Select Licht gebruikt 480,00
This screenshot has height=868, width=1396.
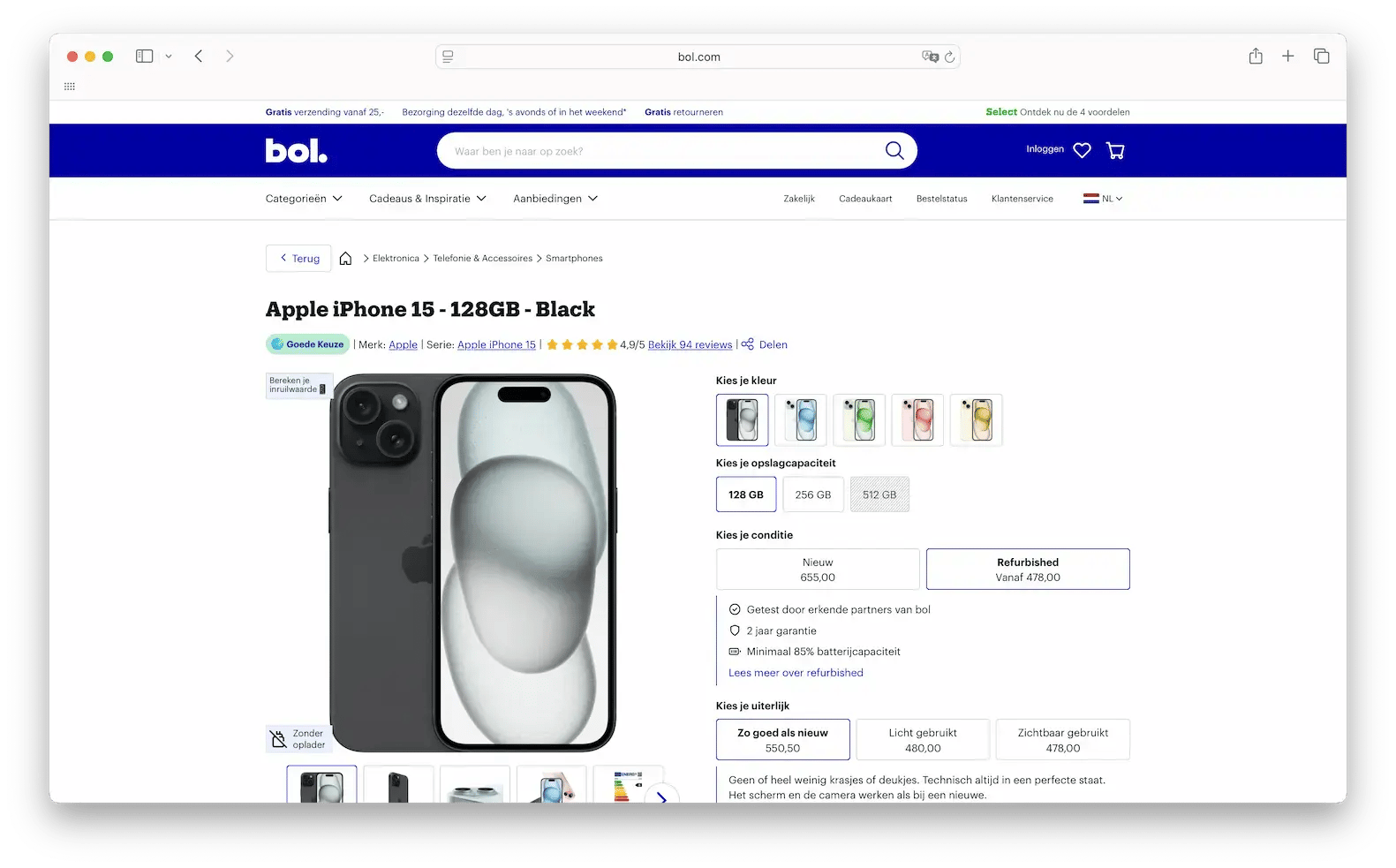(x=923, y=740)
